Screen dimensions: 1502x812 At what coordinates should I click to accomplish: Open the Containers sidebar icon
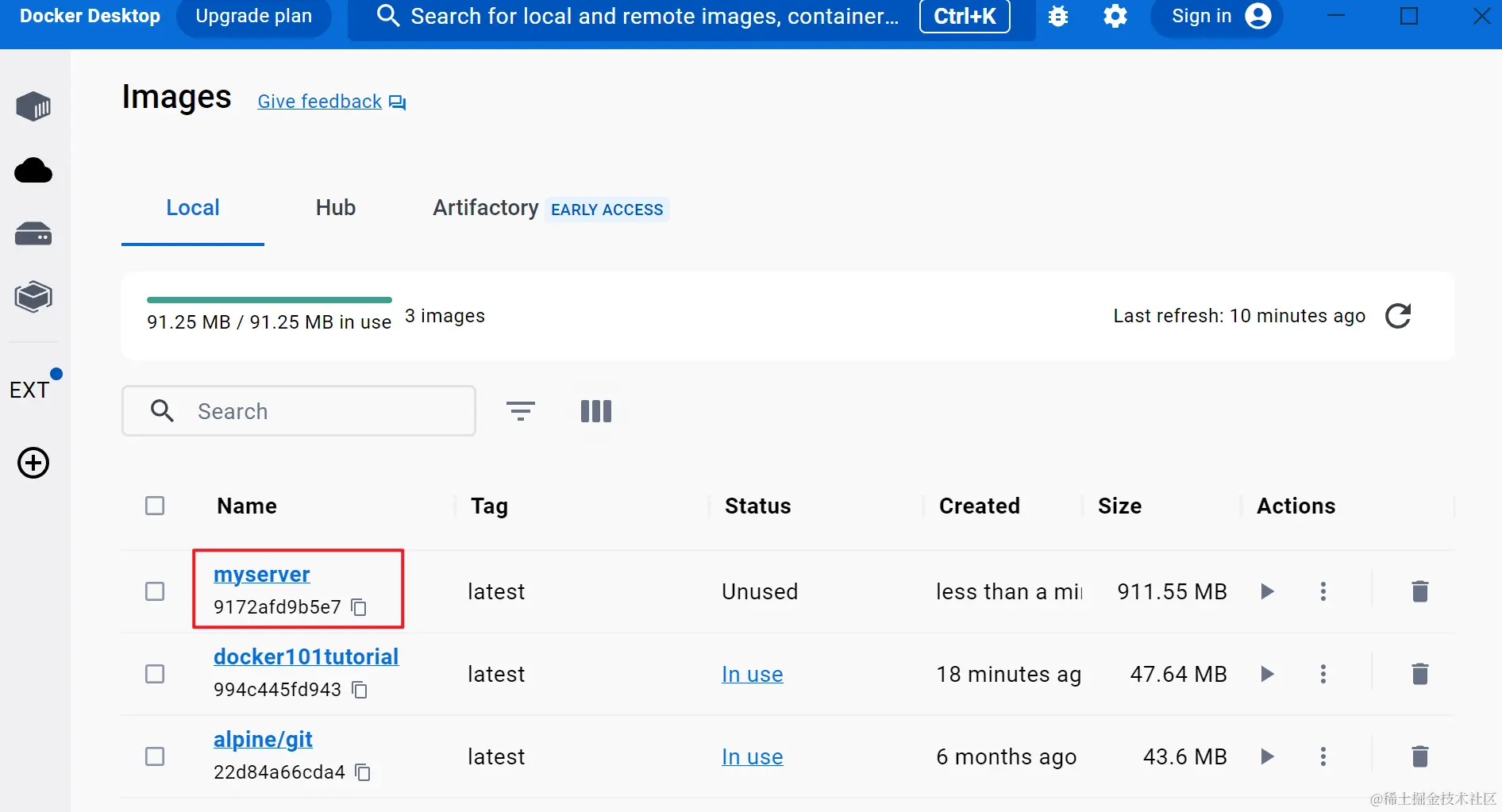pyautogui.click(x=33, y=106)
